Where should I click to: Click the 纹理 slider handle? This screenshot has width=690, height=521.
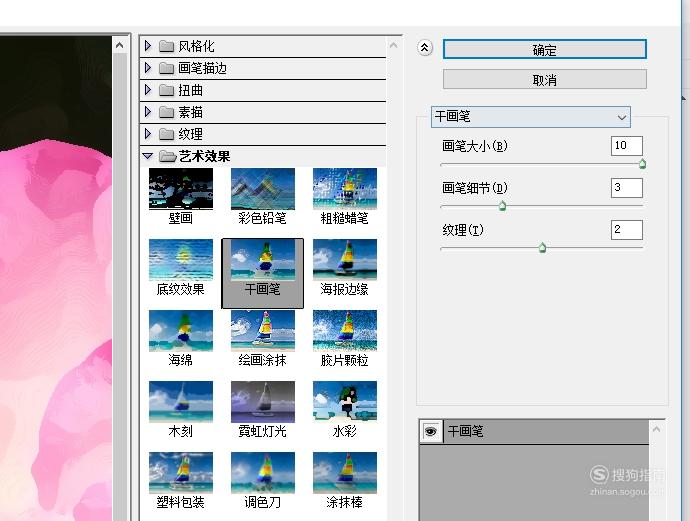(542, 248)
